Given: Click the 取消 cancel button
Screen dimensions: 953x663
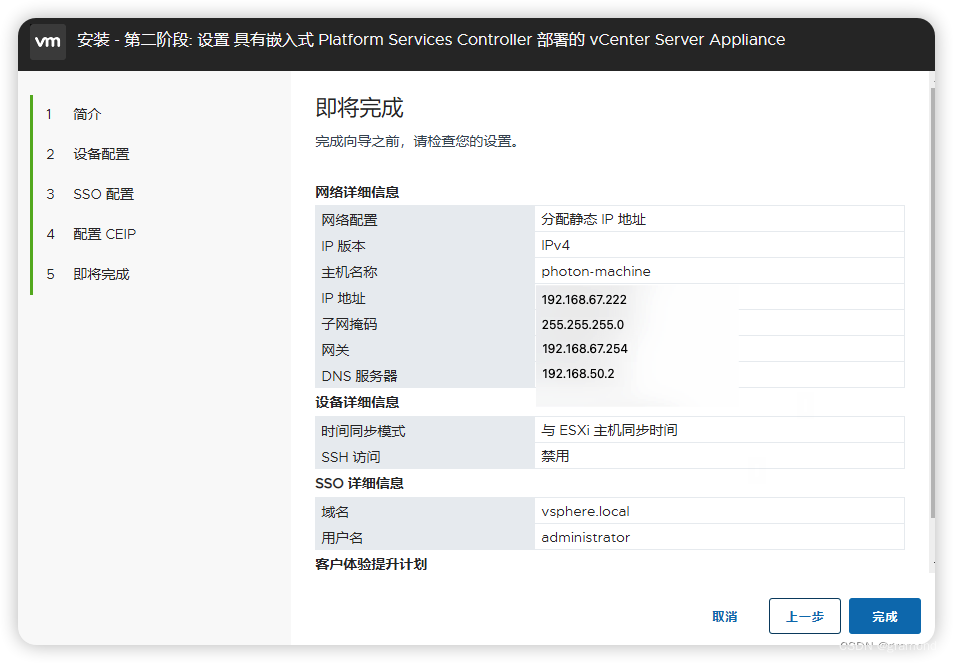Looking at the screenshot, I should [x=724, y=616].
